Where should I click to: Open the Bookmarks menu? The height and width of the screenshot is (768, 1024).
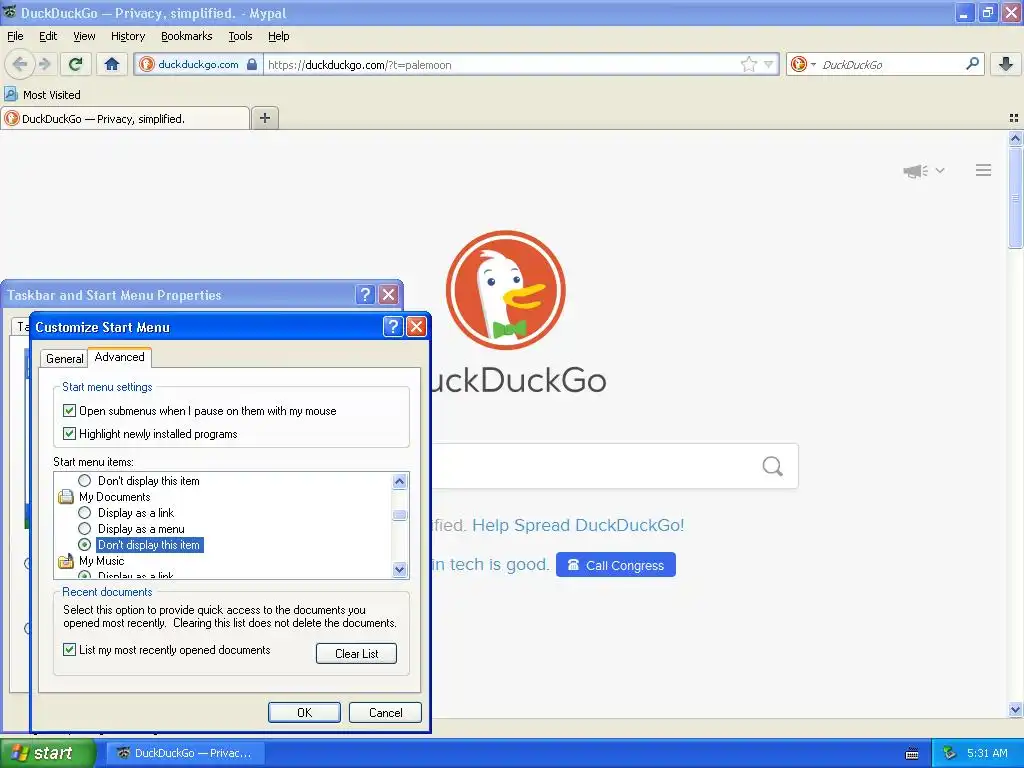[187, 36]
